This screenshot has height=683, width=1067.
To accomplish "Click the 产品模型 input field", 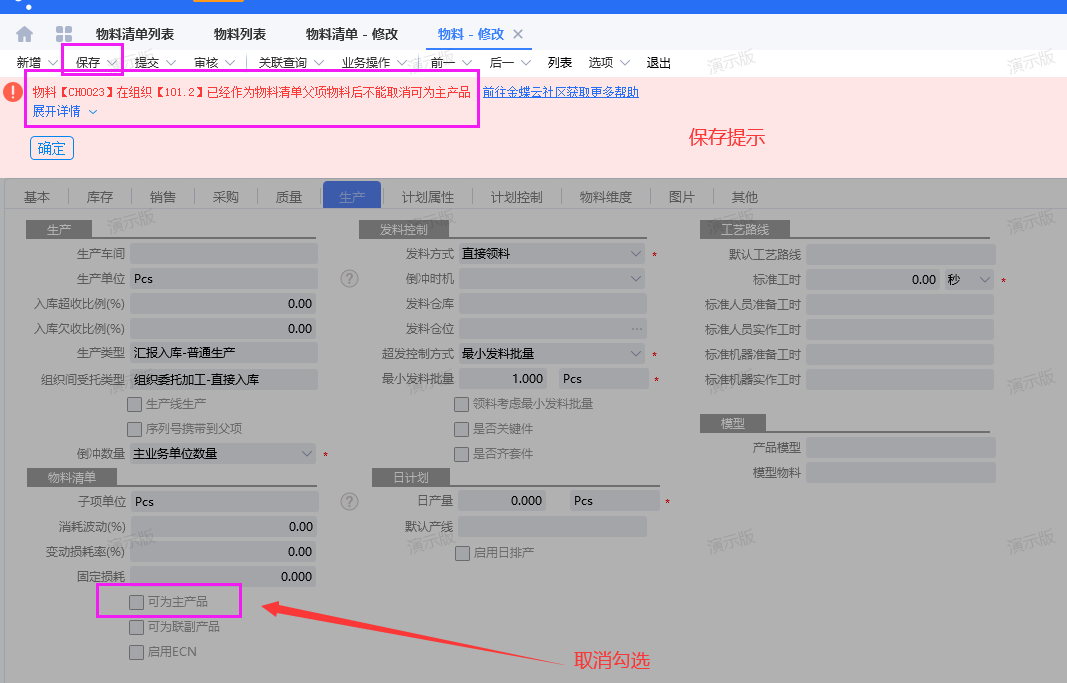I will (x=901, y=448).
